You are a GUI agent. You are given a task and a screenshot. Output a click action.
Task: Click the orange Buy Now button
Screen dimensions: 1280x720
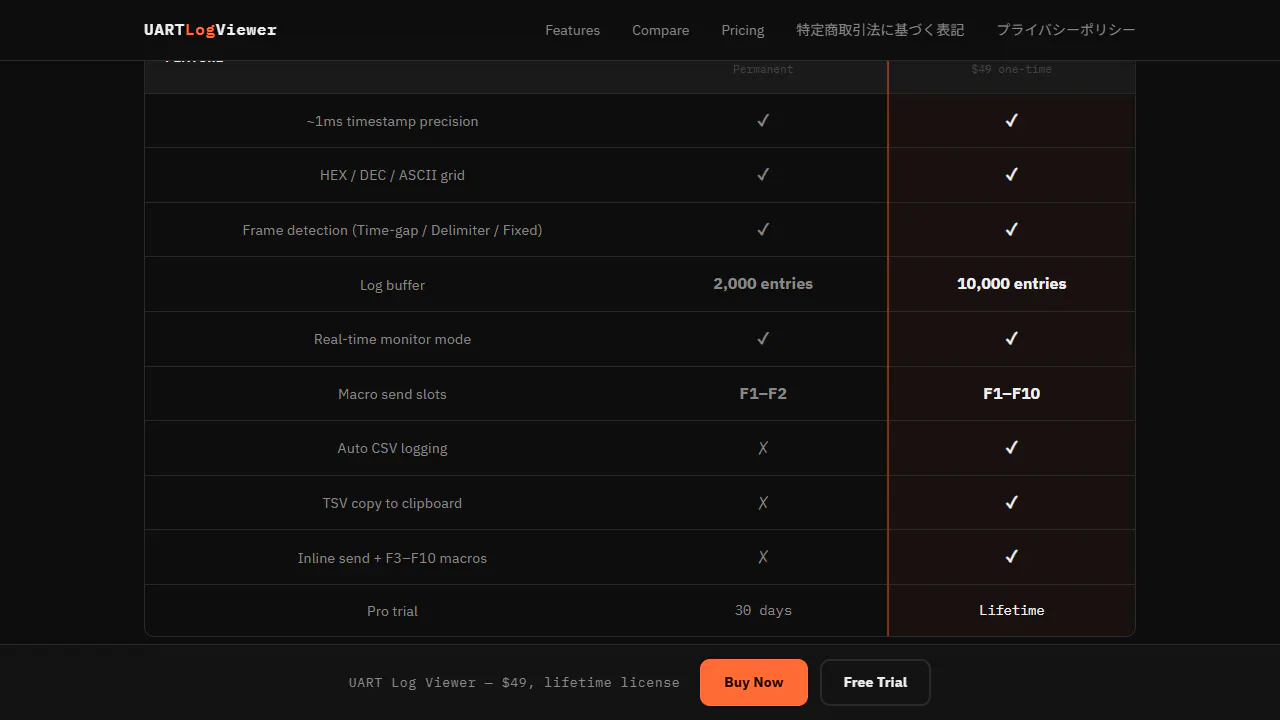coord(754,682)
